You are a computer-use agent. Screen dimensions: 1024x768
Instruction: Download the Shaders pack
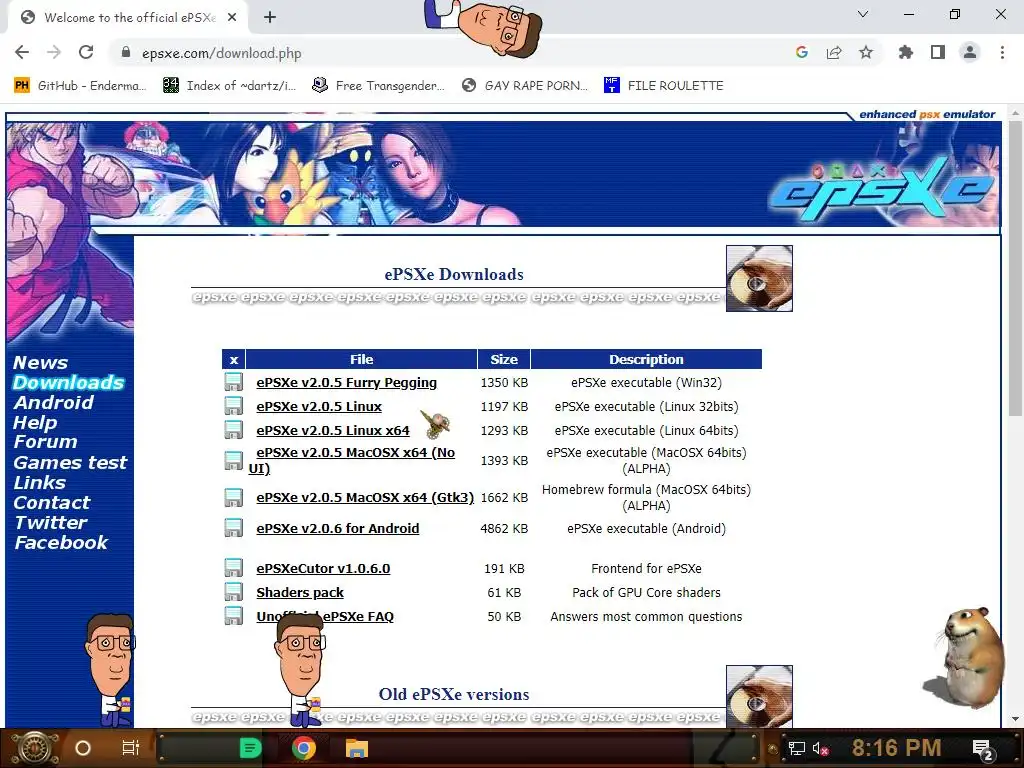pos(300,592)
